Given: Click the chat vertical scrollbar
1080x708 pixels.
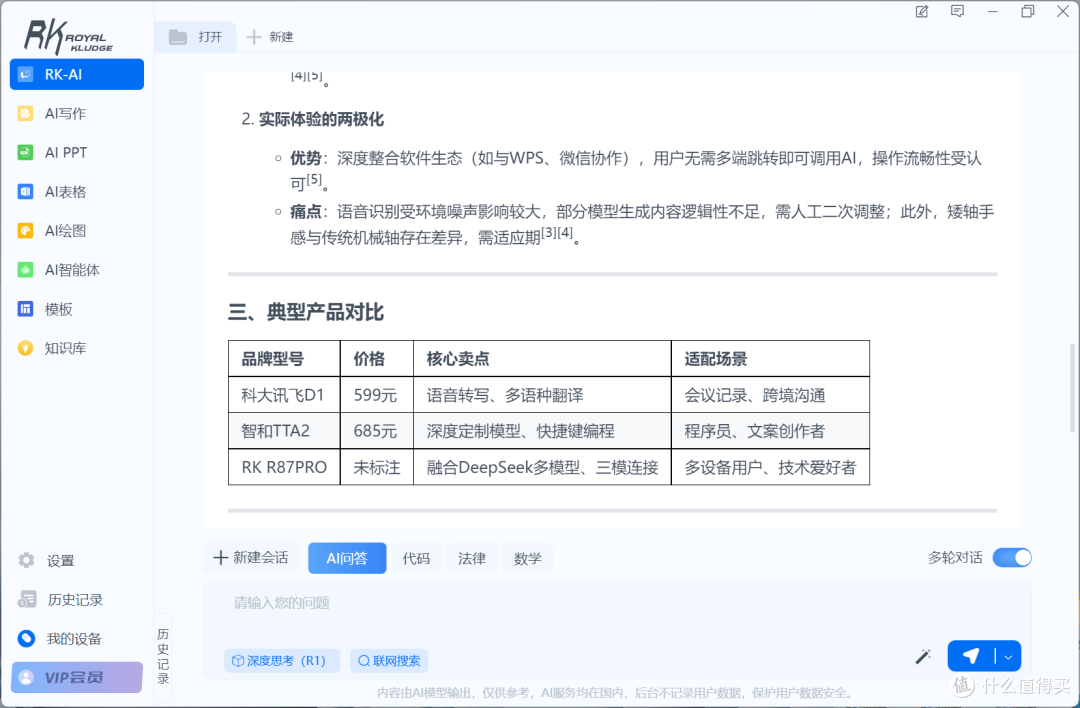Looking at the screenshot, I should coord(1072,388).
